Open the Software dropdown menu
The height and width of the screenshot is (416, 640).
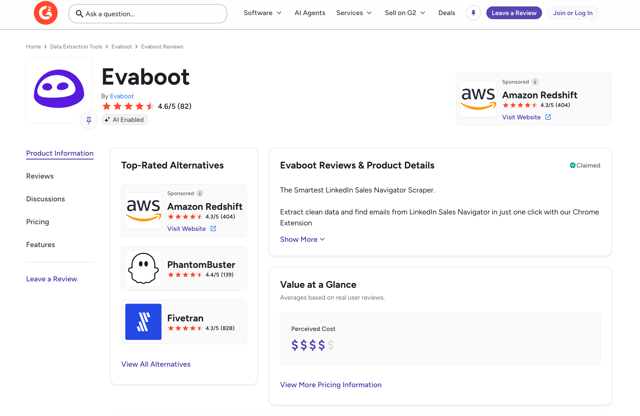point(262,13)
